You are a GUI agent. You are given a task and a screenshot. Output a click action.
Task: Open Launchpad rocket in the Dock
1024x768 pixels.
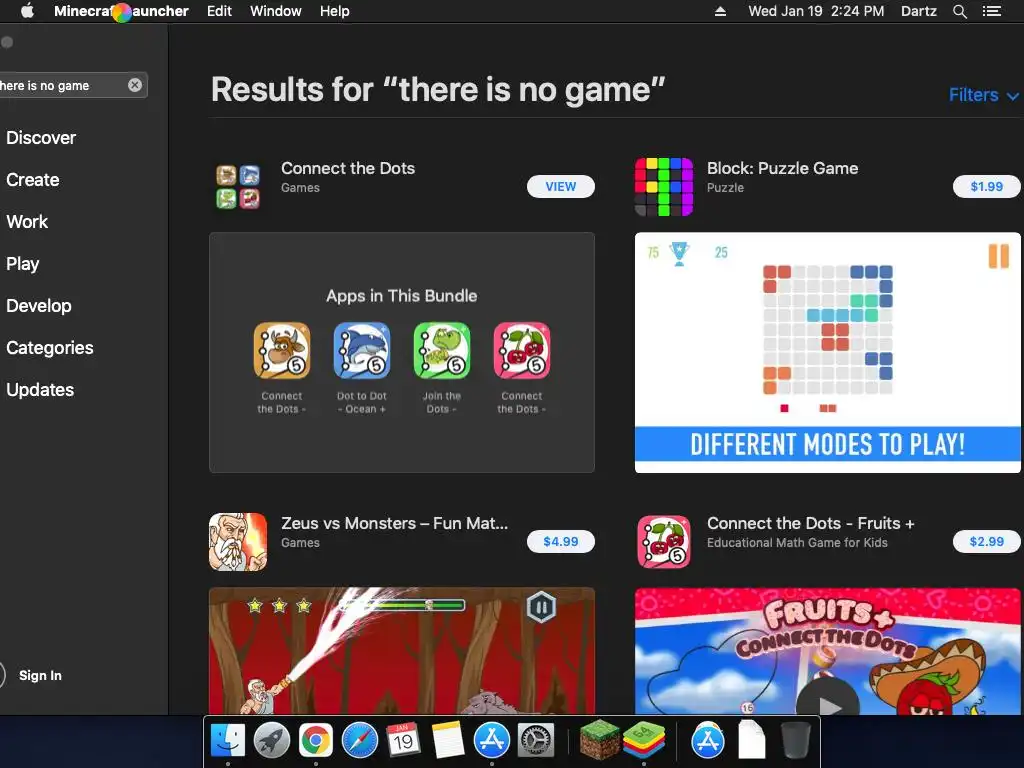point(272,741)
